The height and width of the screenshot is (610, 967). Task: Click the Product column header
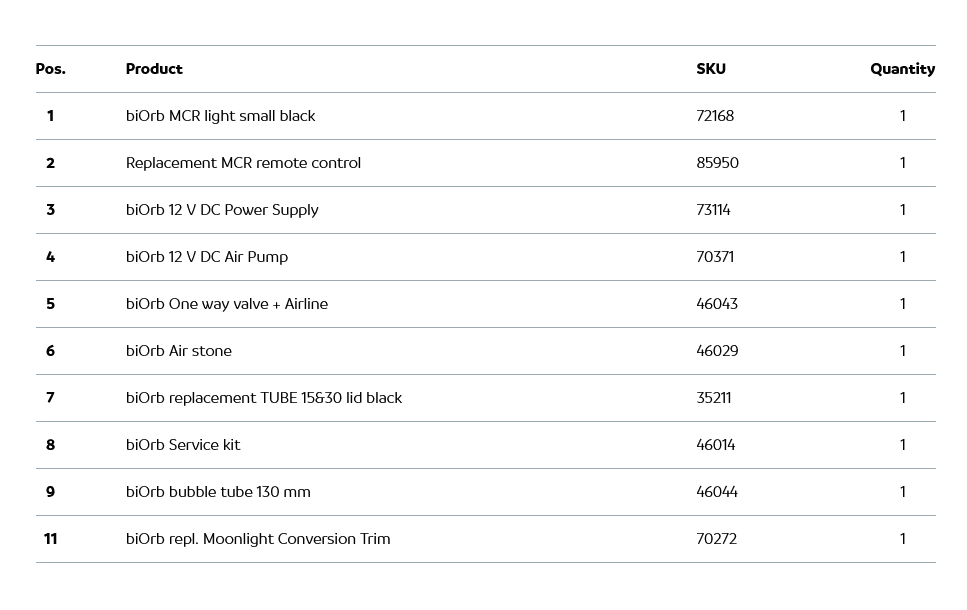tap(154, 69)
